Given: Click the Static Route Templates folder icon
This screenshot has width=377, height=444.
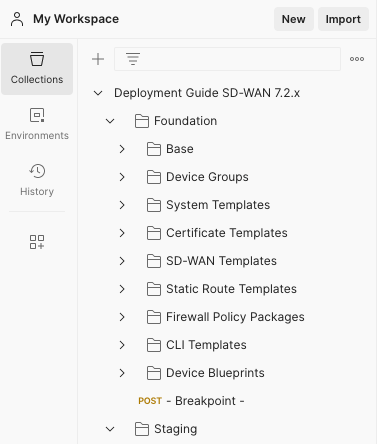Looking at the screenshot, I should pyautogui.click(x=154, y=289).
